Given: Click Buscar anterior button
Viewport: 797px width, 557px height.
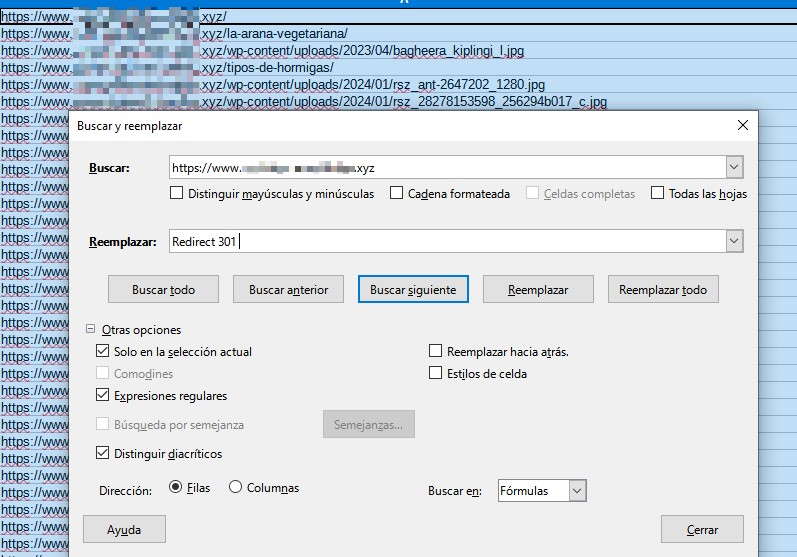Looking at the screenshot, I should pyautogui.click(x=288, y=290).
